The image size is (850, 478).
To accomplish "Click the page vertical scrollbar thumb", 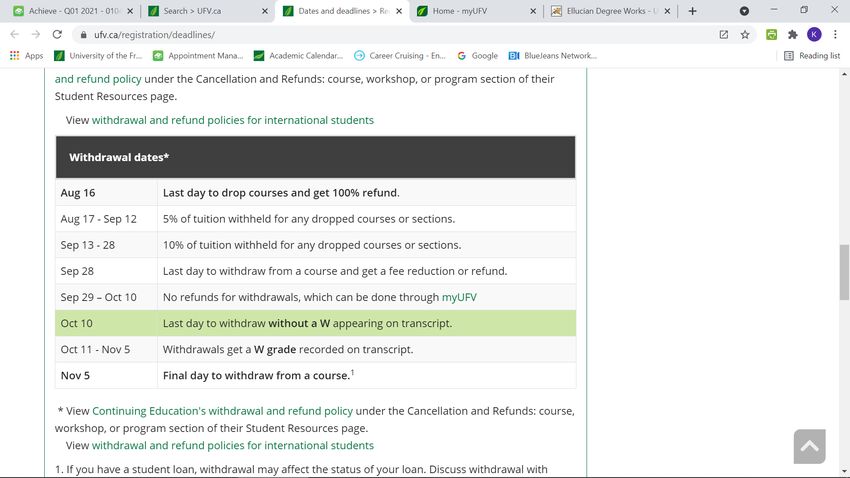I will click(844, 272).
